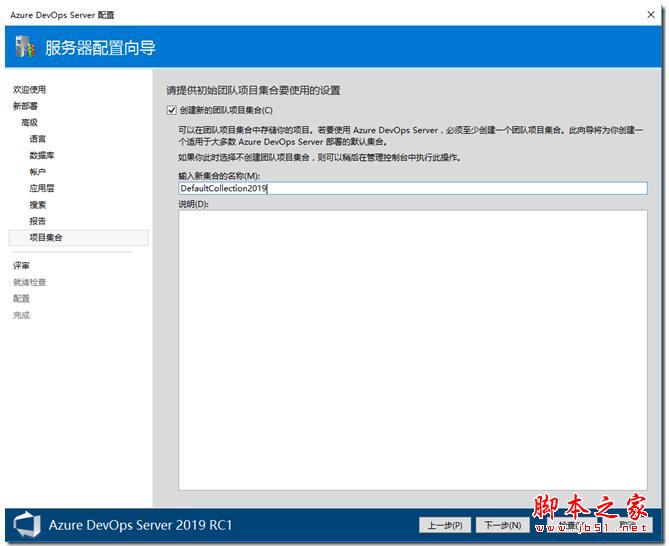This screenshot has width=669, height=546.
Task: Click the 输入新集合的名称(M) label
Action: [219, 176]
